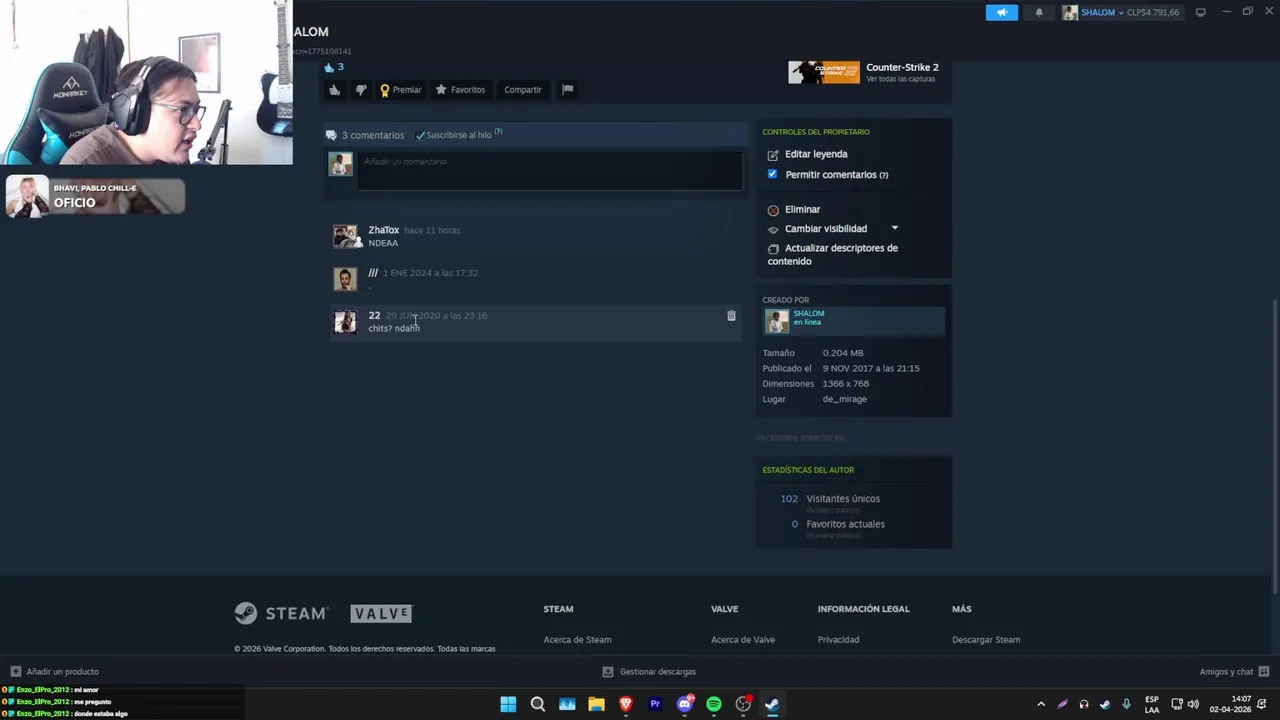Toggle Suscribirse al hilo checkbox
1280x720 pixels.
(x=420, y=135)
